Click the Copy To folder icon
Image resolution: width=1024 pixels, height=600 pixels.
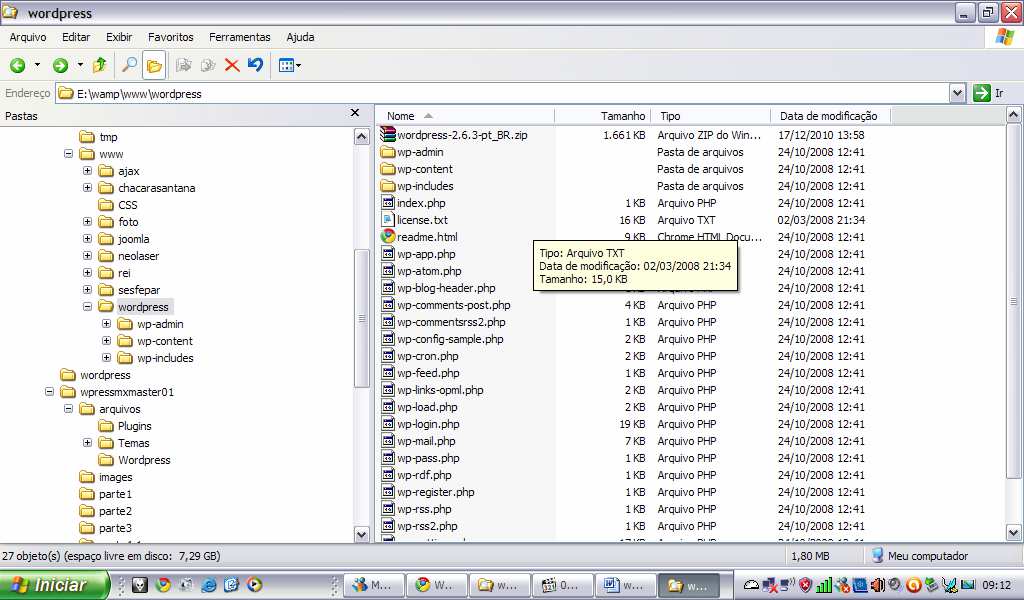208,65
